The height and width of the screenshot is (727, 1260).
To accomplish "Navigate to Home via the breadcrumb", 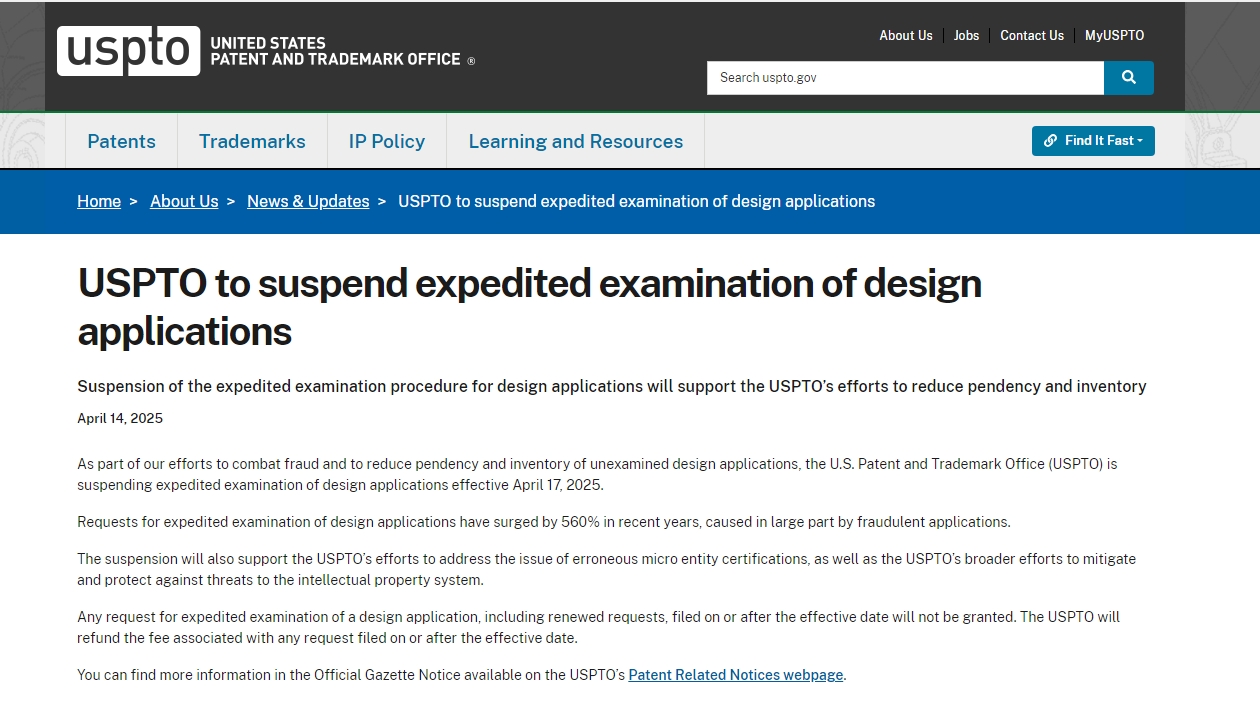I will 99,201.
